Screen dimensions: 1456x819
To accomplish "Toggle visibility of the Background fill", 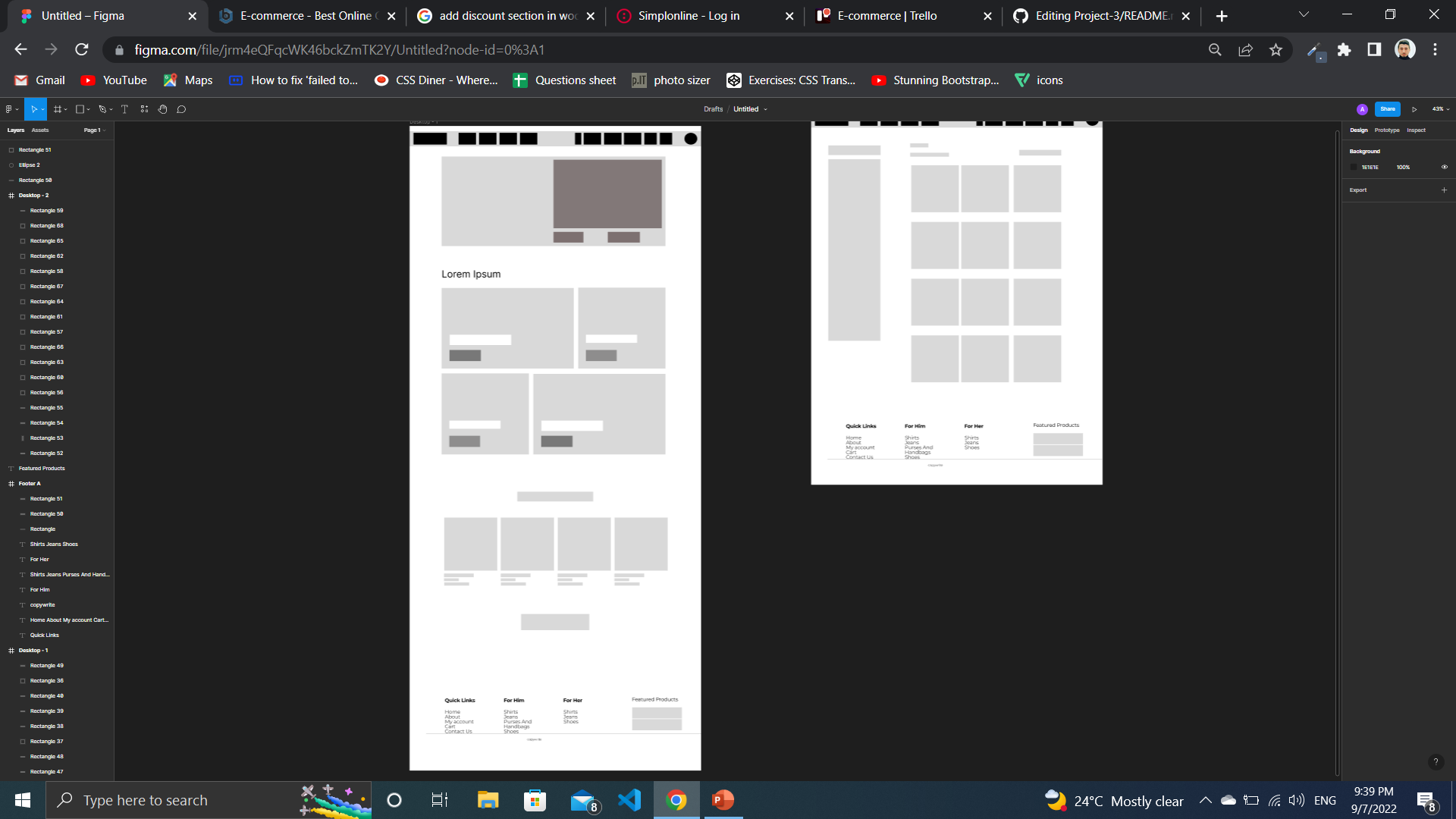I will pyautogui.click(x=1445, y=167).
